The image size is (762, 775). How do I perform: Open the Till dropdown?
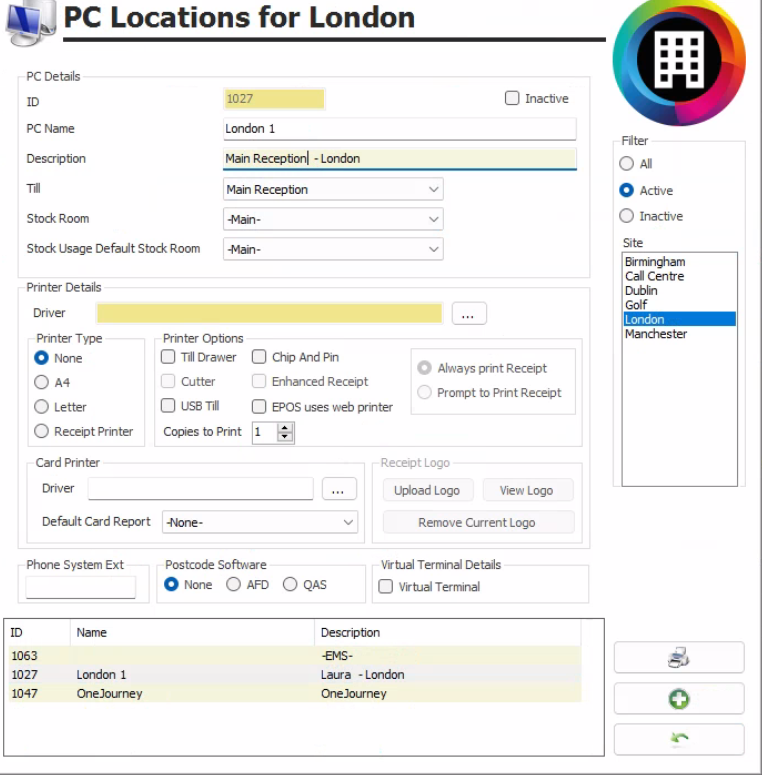tap(333, 189)
